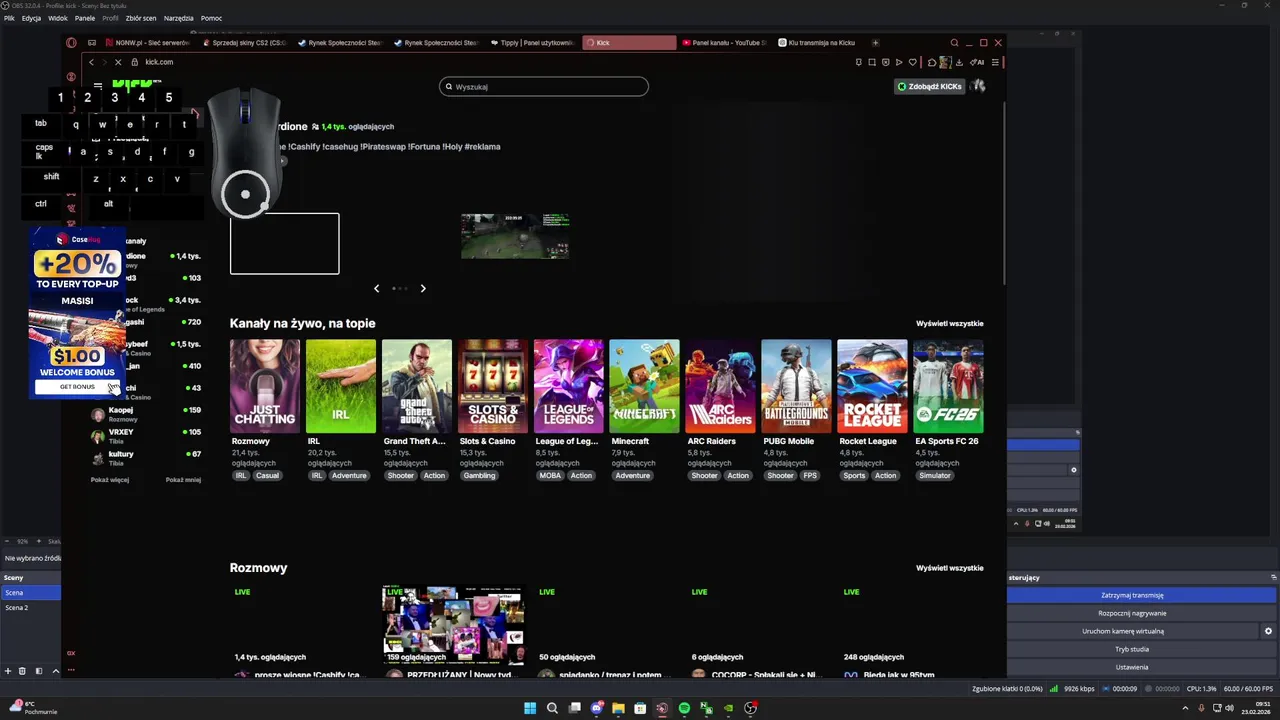Click the MOBA tag under League of Legends
Image resolution: width=1280 pixels, height=720 pixels.
tap(550, 475)
